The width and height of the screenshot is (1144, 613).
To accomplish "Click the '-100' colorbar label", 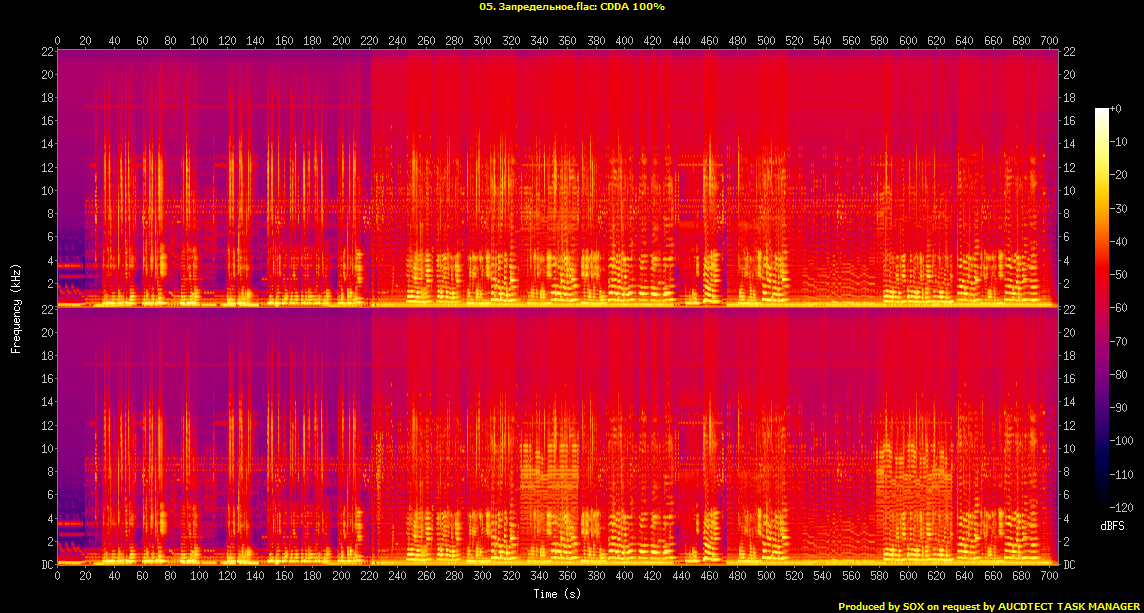I will [1119, 440].
